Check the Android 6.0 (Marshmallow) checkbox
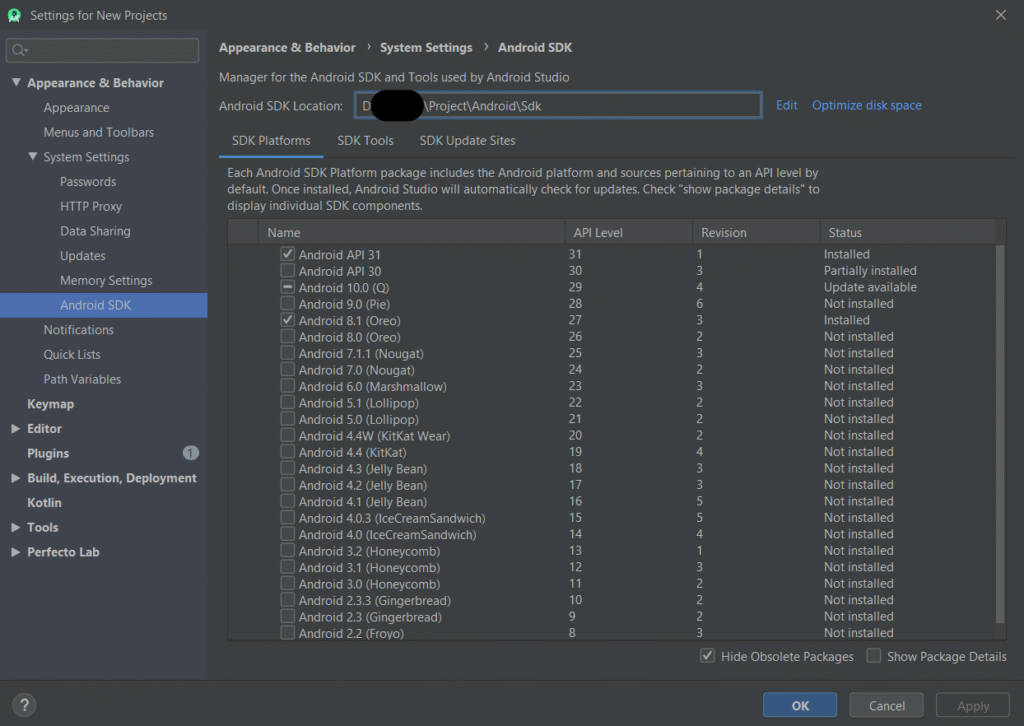Viewport: 1024px width, 726px height. pyautogui.click(x=287, y=386)
